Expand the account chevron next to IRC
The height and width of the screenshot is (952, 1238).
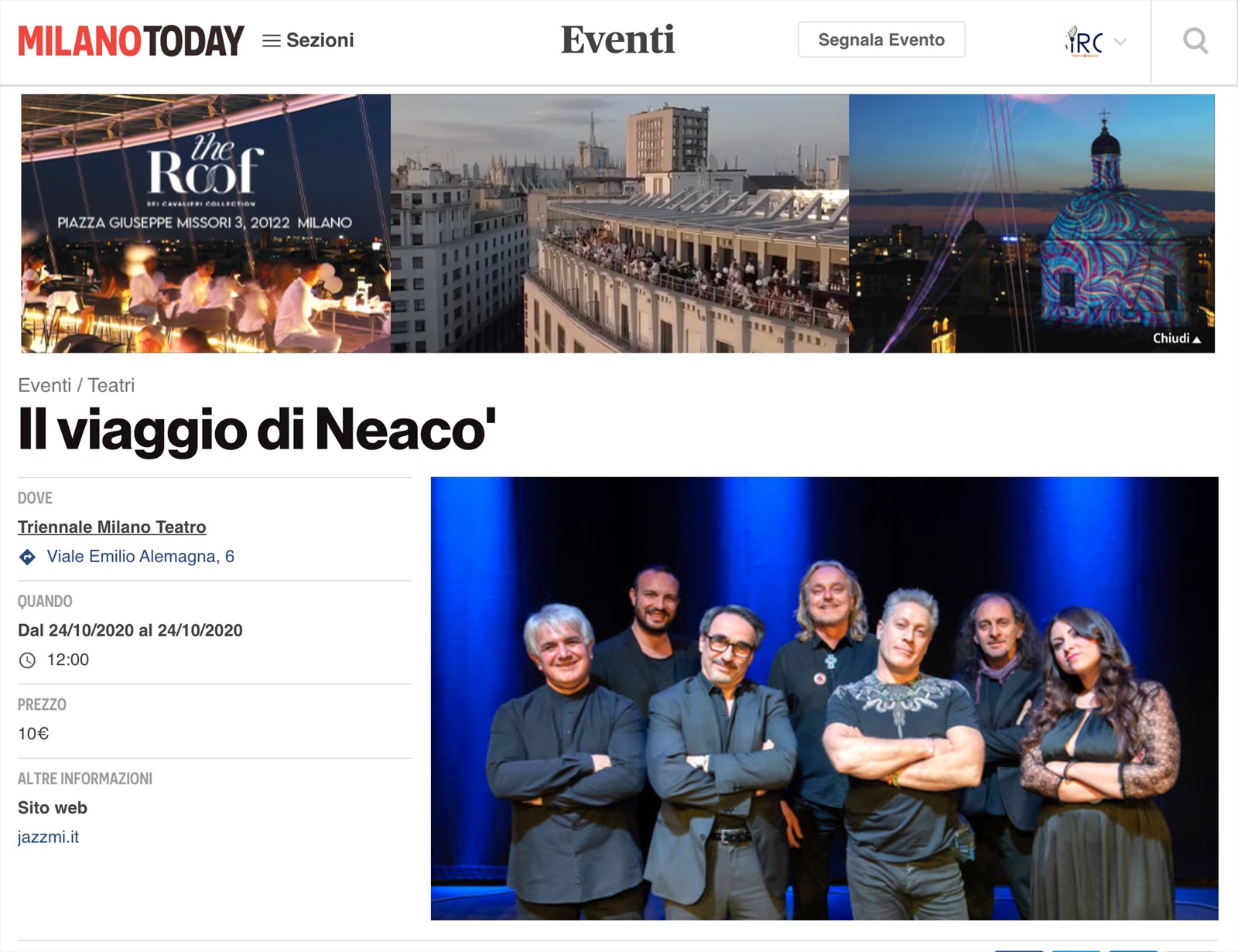click(1120, 42)
